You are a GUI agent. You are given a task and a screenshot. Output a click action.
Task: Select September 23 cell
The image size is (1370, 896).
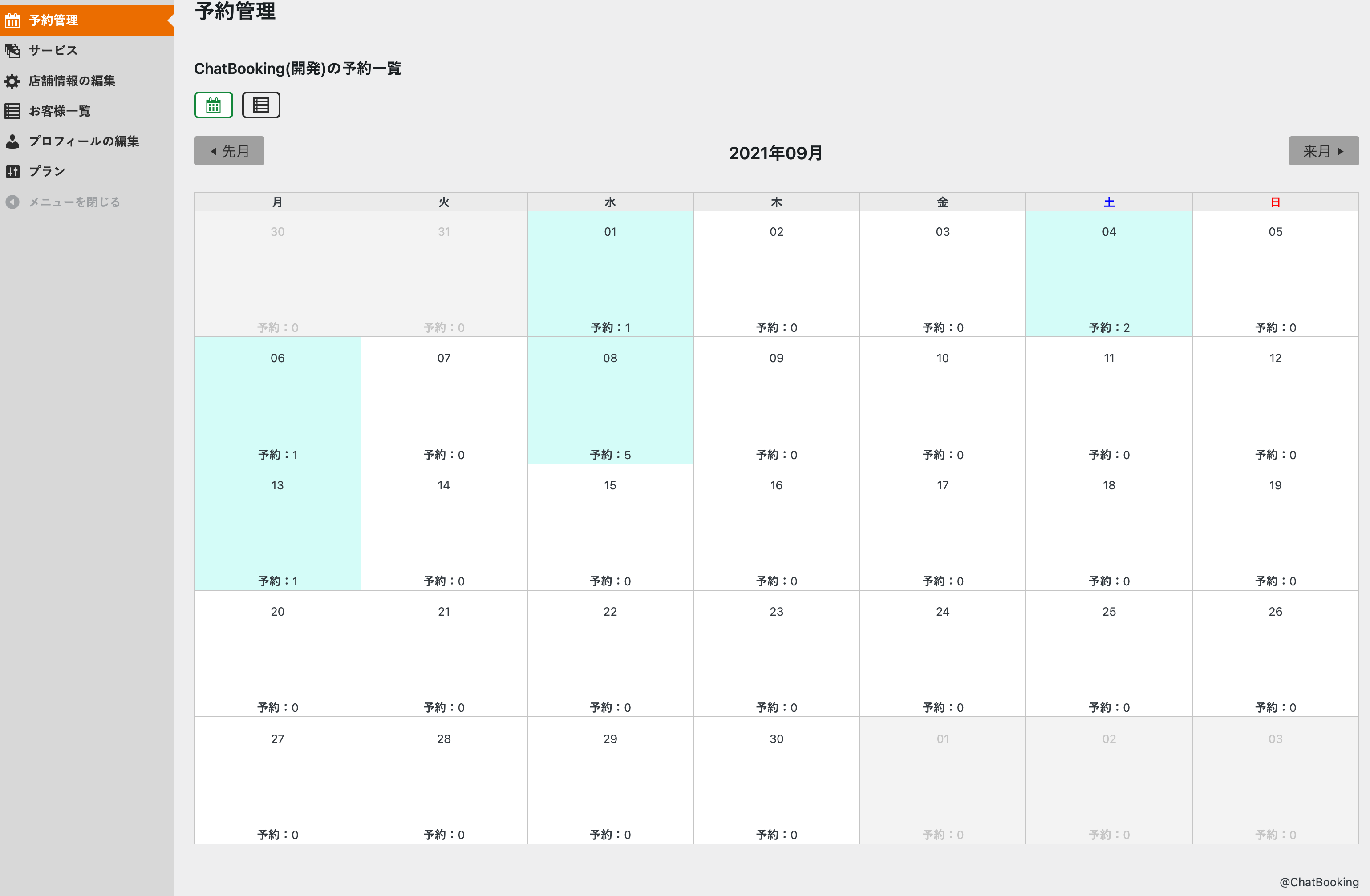pos(777,654)
